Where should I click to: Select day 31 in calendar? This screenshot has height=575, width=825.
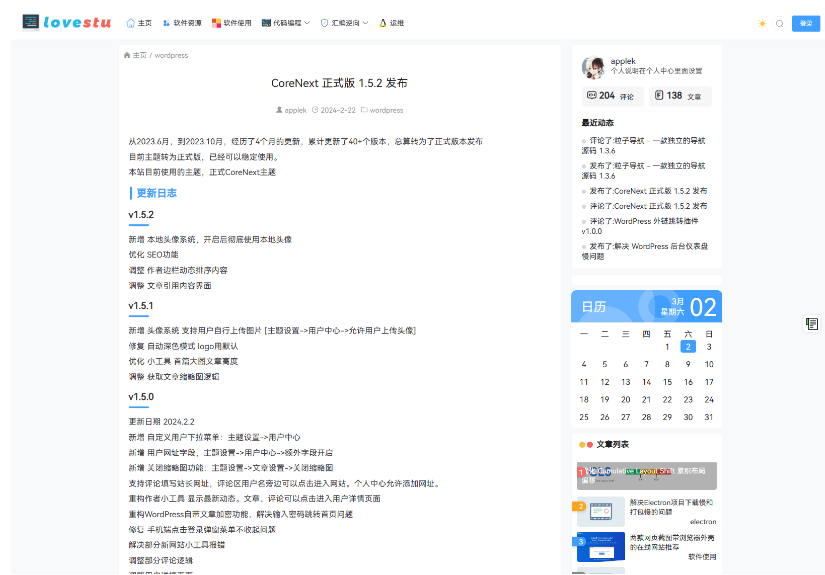click(709, 417)
